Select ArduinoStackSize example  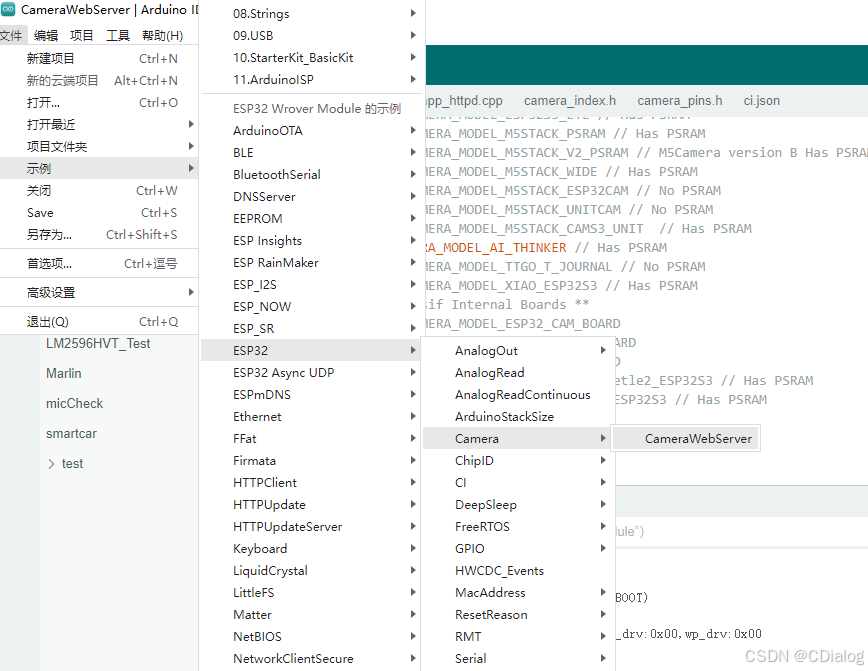tap(518, 416)
